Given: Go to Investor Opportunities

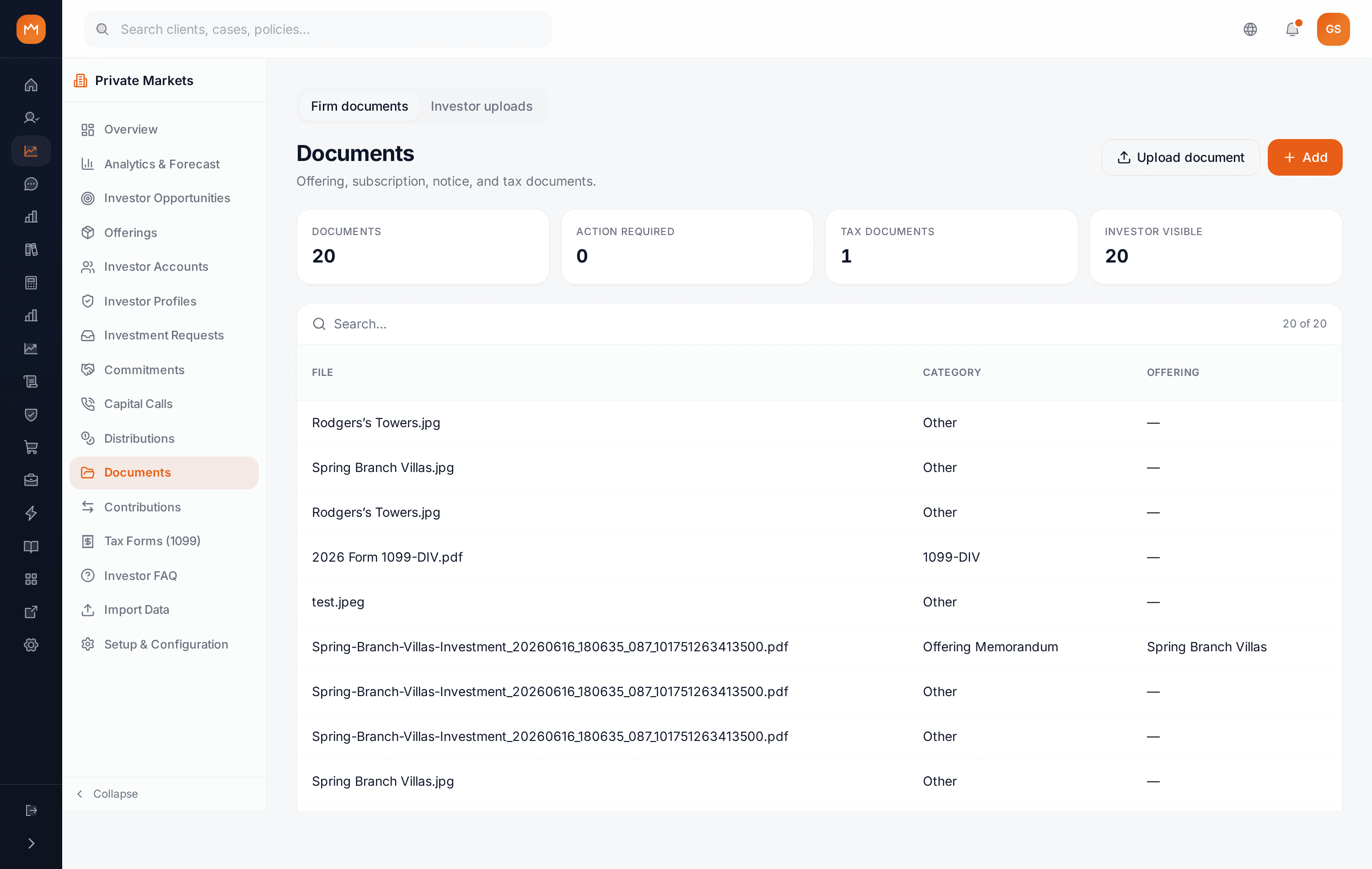Looking at the screenshot, I should (x=164, y=198).
